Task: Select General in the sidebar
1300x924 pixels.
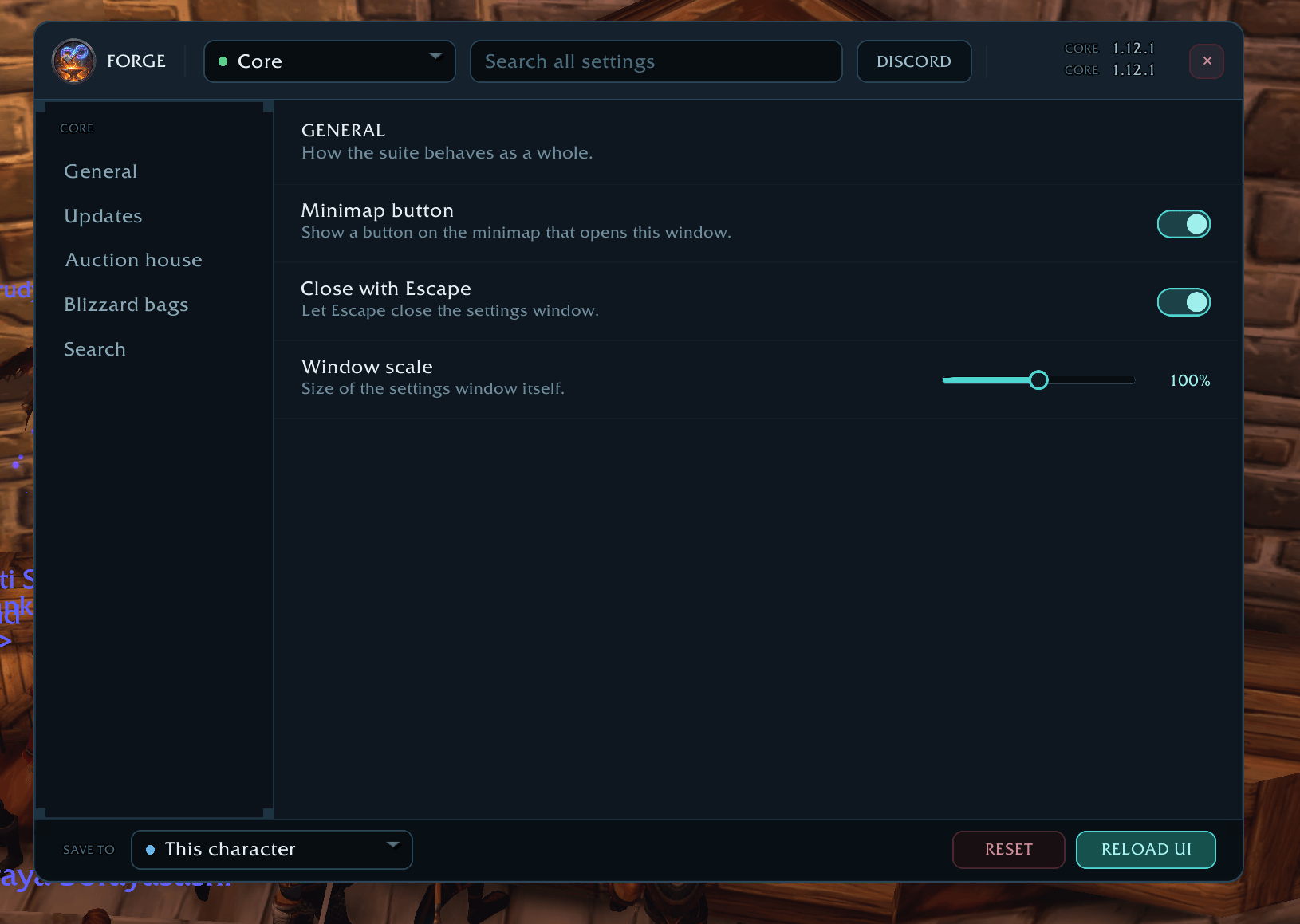Action: pos(100,171)
